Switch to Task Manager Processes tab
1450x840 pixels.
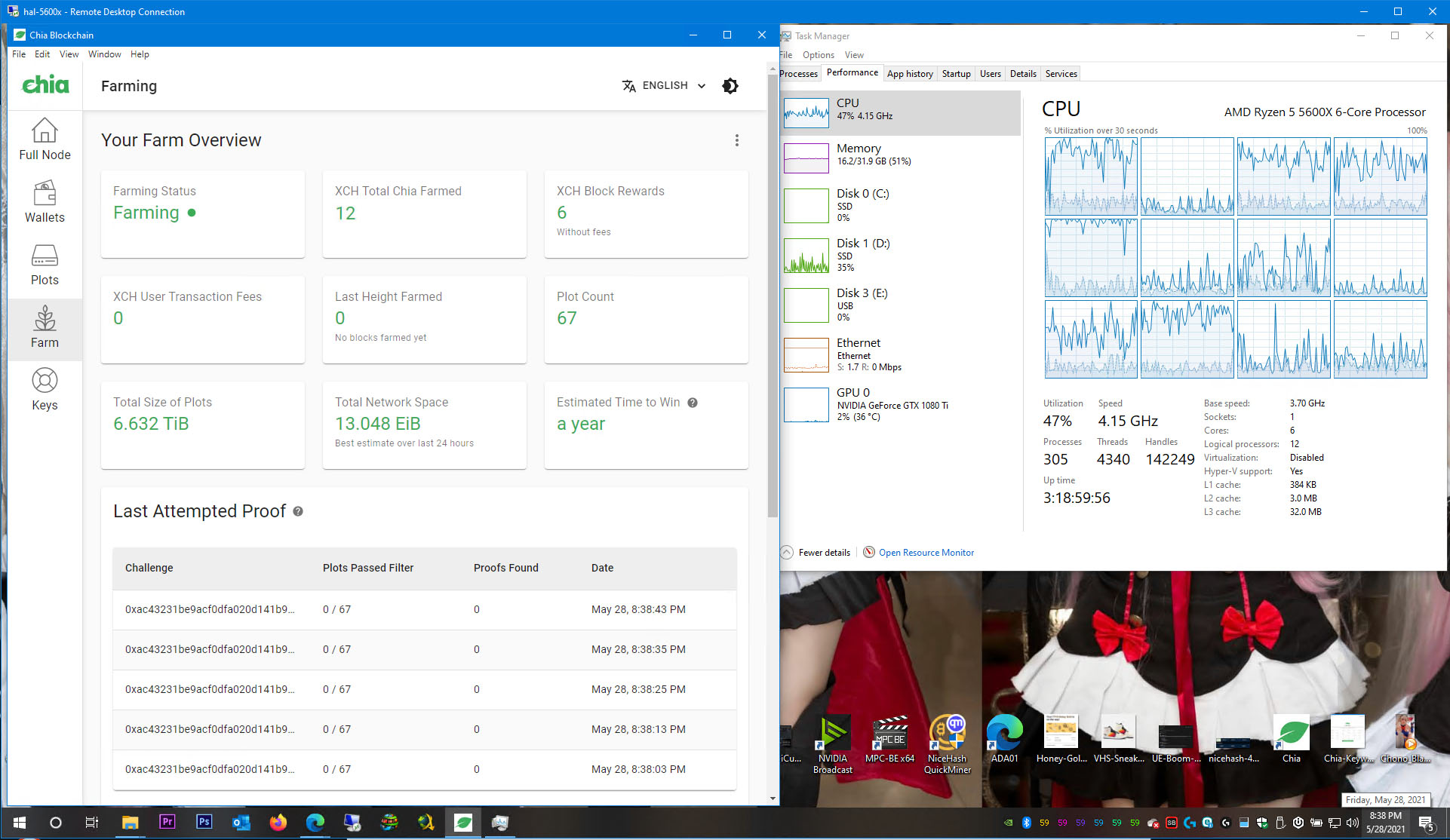coord(798,74)
